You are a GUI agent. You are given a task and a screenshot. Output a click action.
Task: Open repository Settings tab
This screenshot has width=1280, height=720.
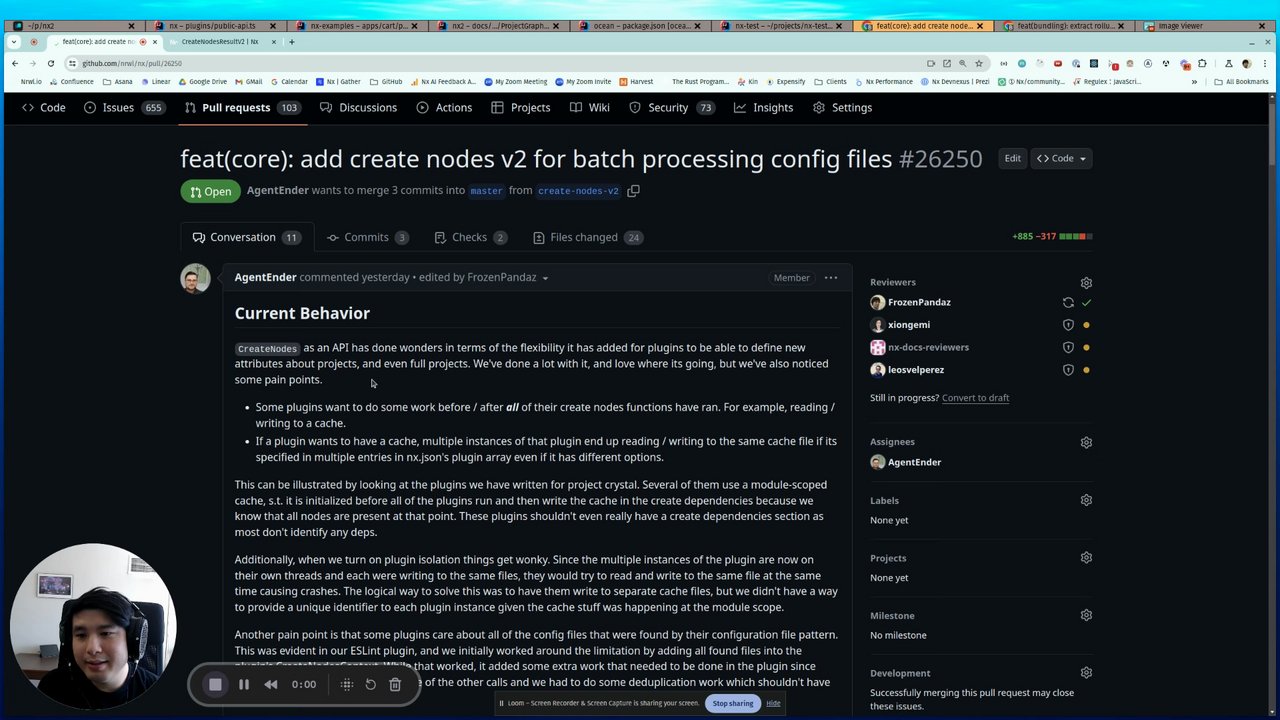[x=842, y=107]
